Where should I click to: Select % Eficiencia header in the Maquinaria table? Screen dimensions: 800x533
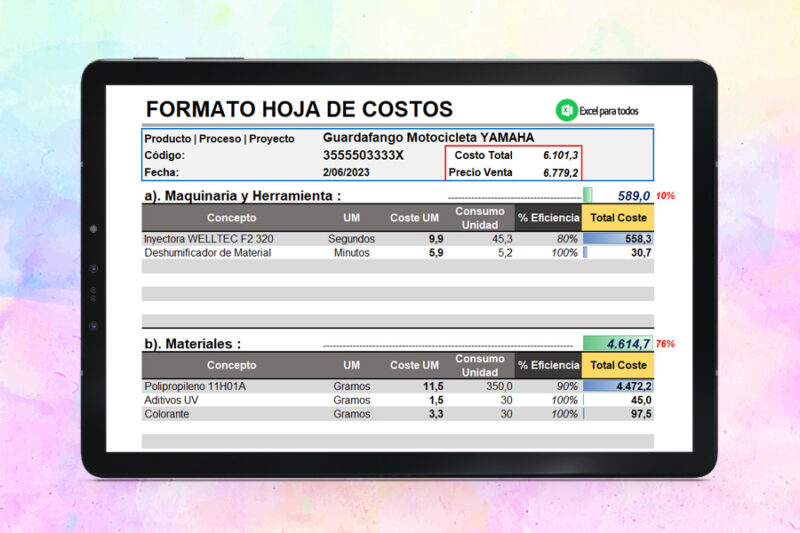click(x=548, y=218)
